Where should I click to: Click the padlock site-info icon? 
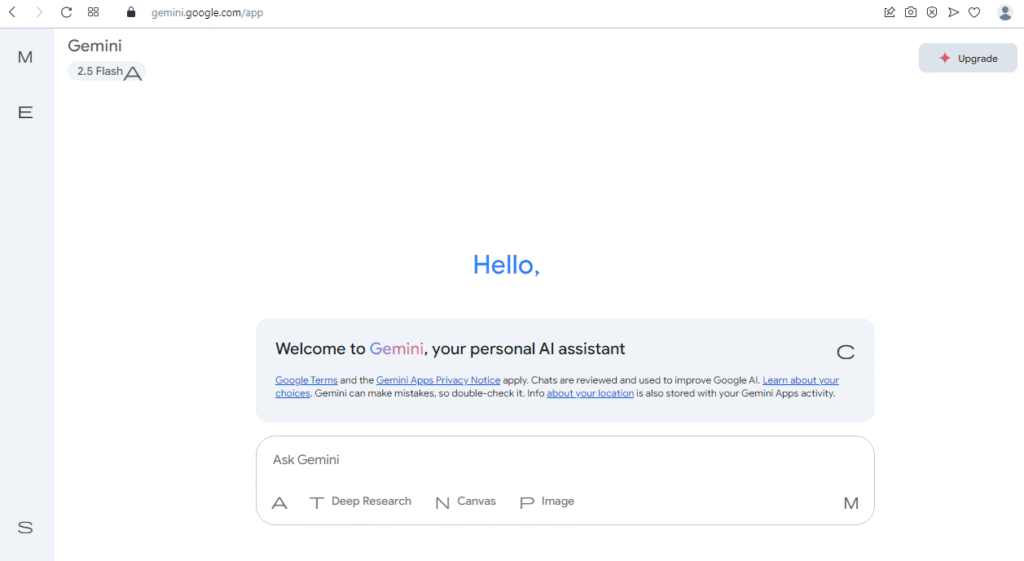[131, 12]
